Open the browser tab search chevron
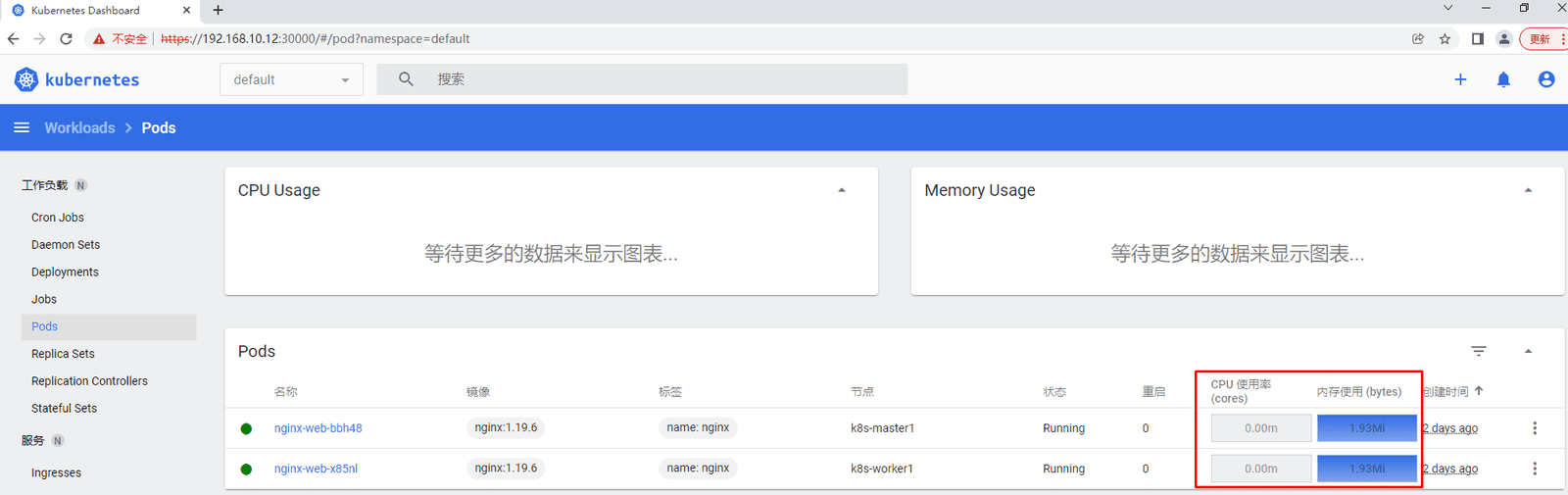 [x=1448, y=8]
